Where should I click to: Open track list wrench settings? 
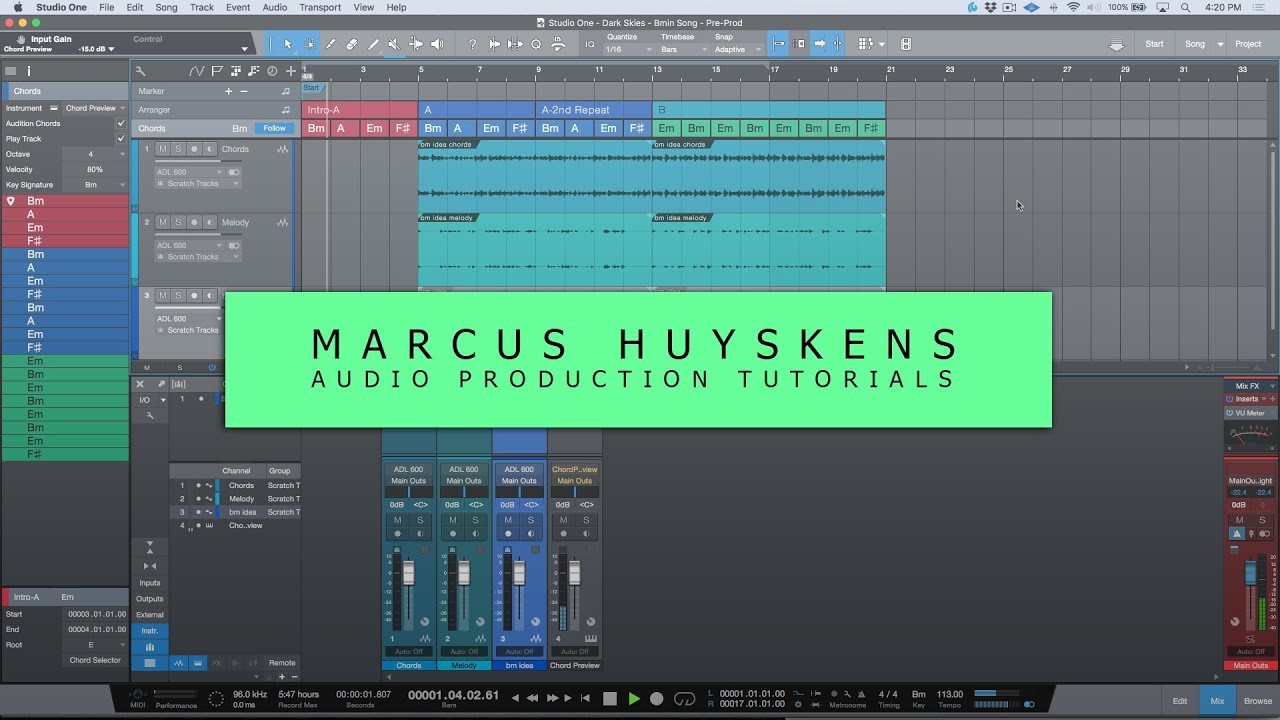140,71
